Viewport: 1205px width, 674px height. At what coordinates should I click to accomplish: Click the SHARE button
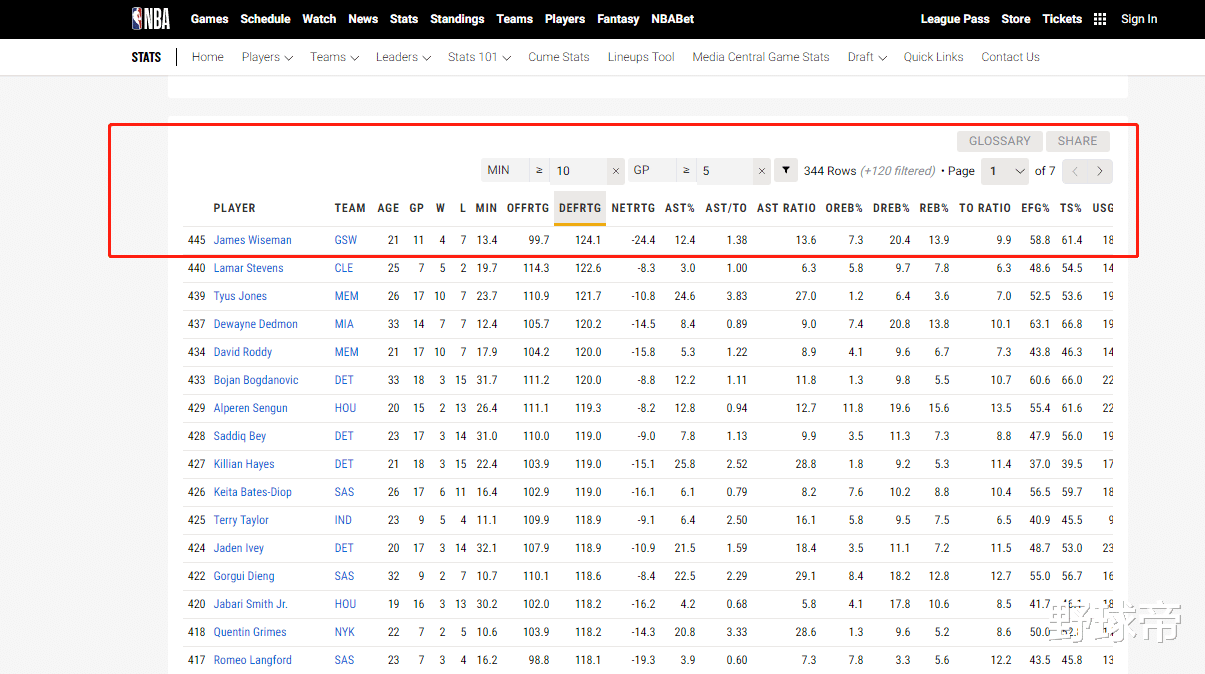click(x=1077, y=141)
